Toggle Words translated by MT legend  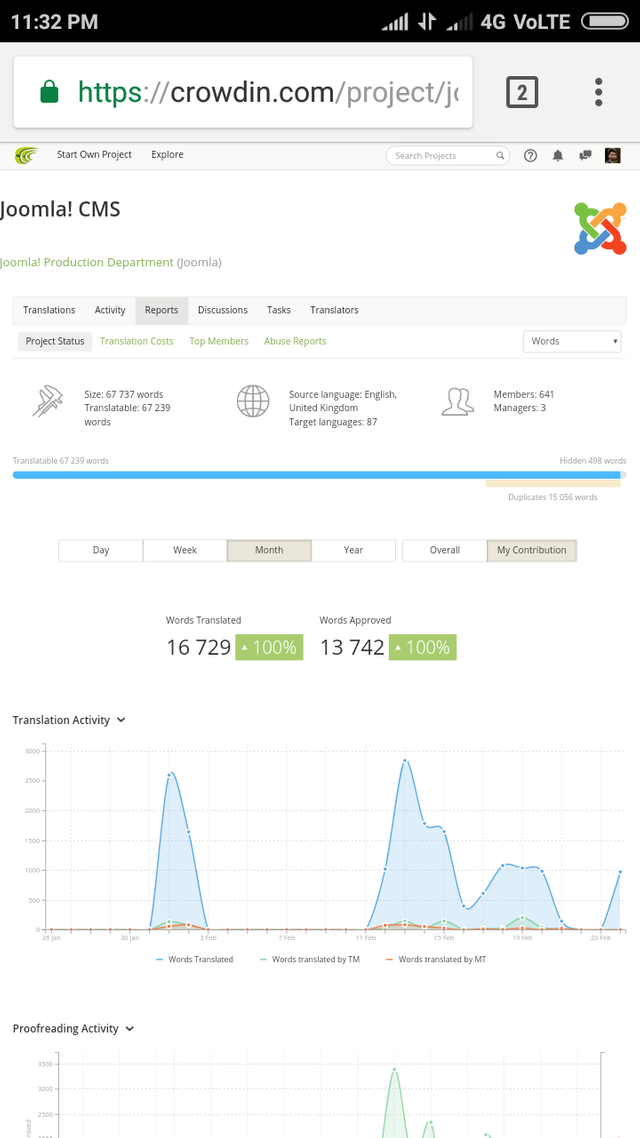(x=436, y=959)
